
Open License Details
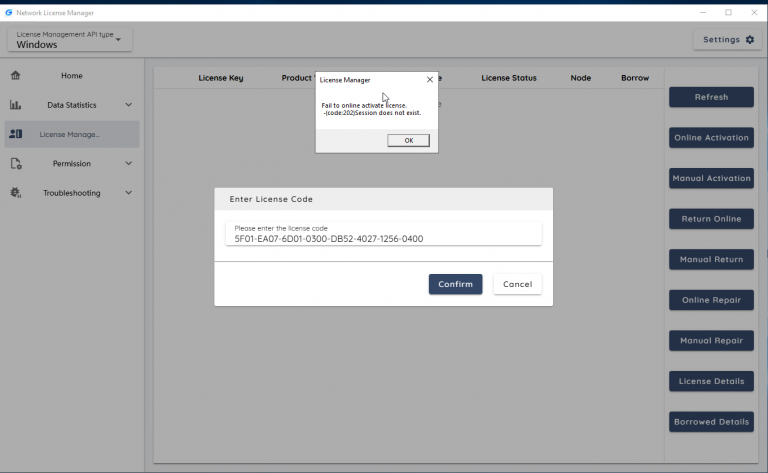(x=711, y=381)
